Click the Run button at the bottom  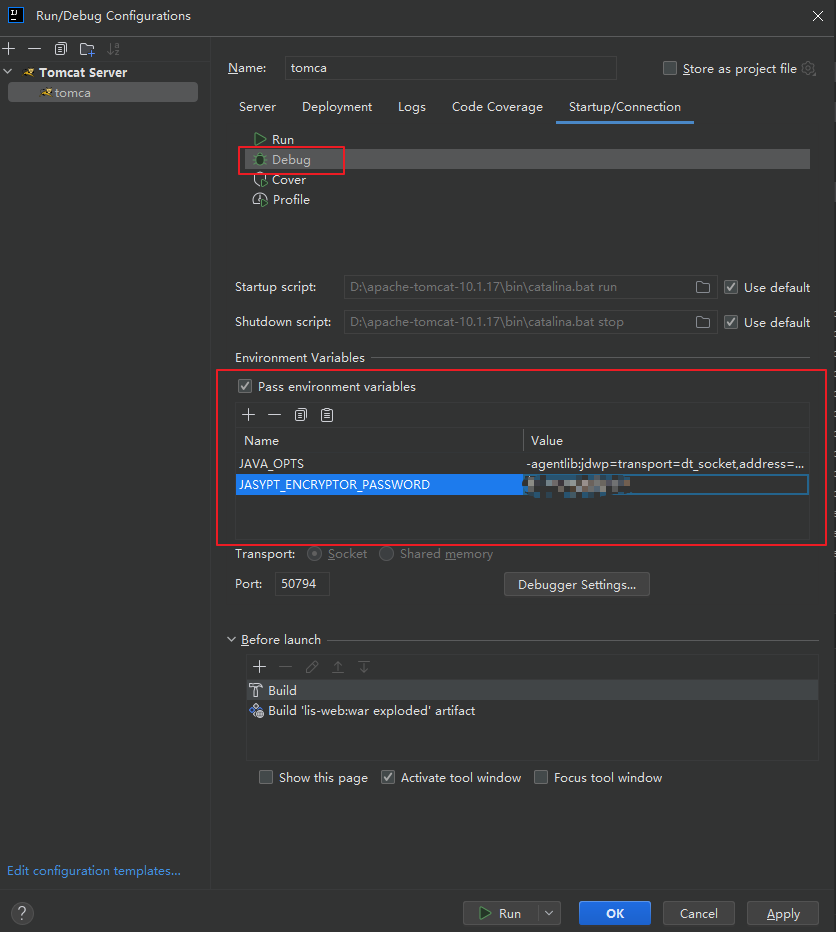501,913
